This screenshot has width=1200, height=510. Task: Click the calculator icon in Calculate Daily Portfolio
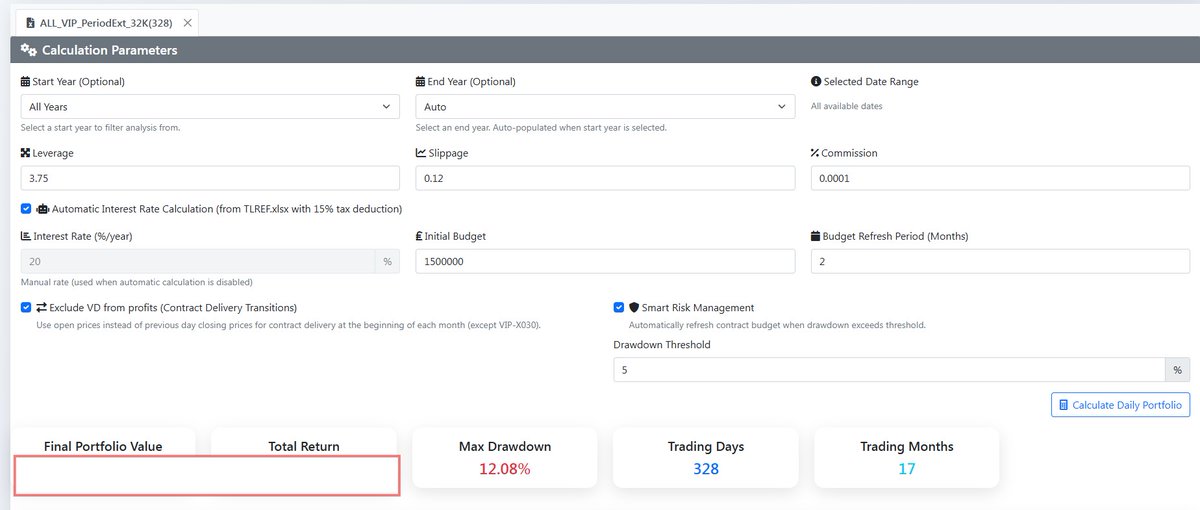coord(1063,405)
